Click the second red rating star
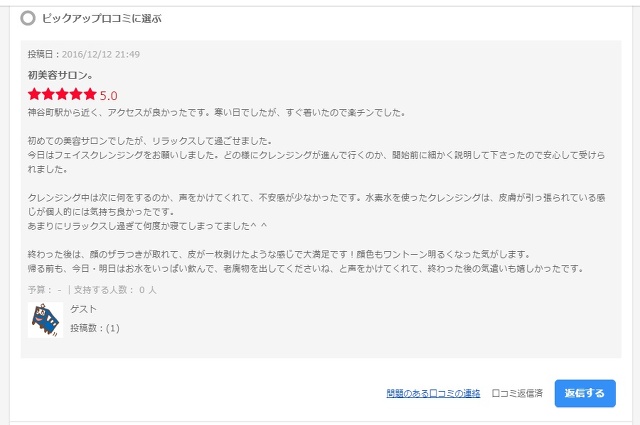 [49, 95]
